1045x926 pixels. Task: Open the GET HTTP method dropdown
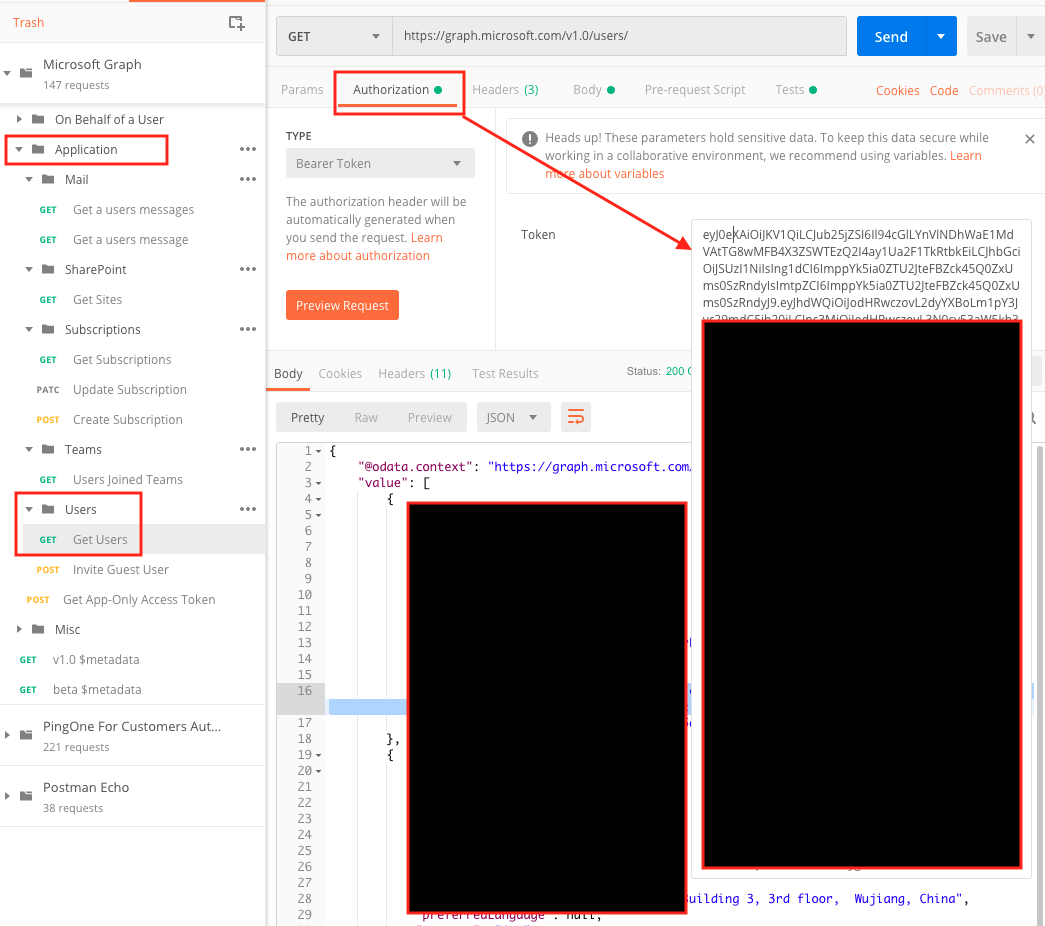(335, 37)
